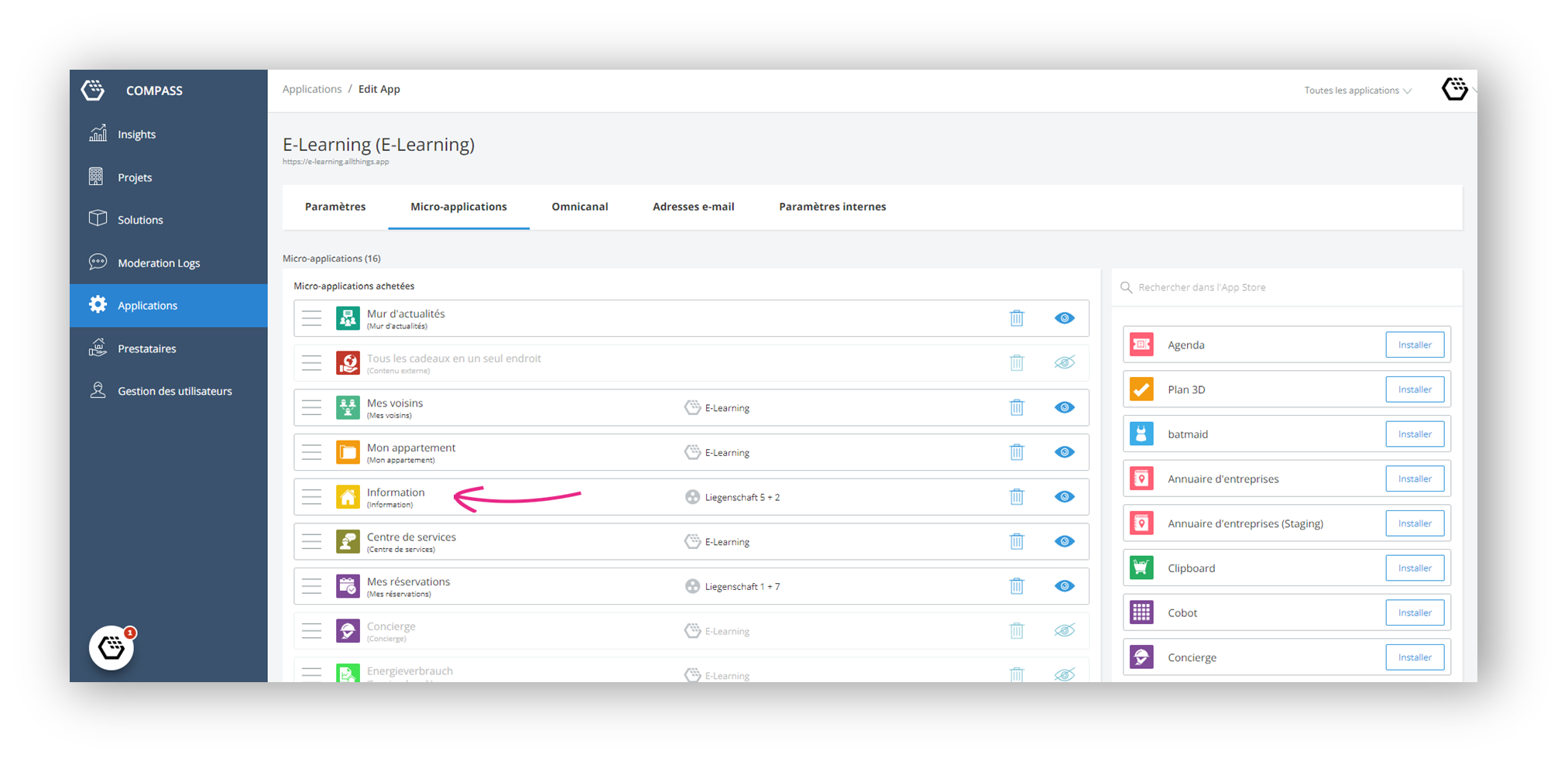Click the search magnifier icon in App Store
The image size is (1568, 765).
tap(1127, 287)
